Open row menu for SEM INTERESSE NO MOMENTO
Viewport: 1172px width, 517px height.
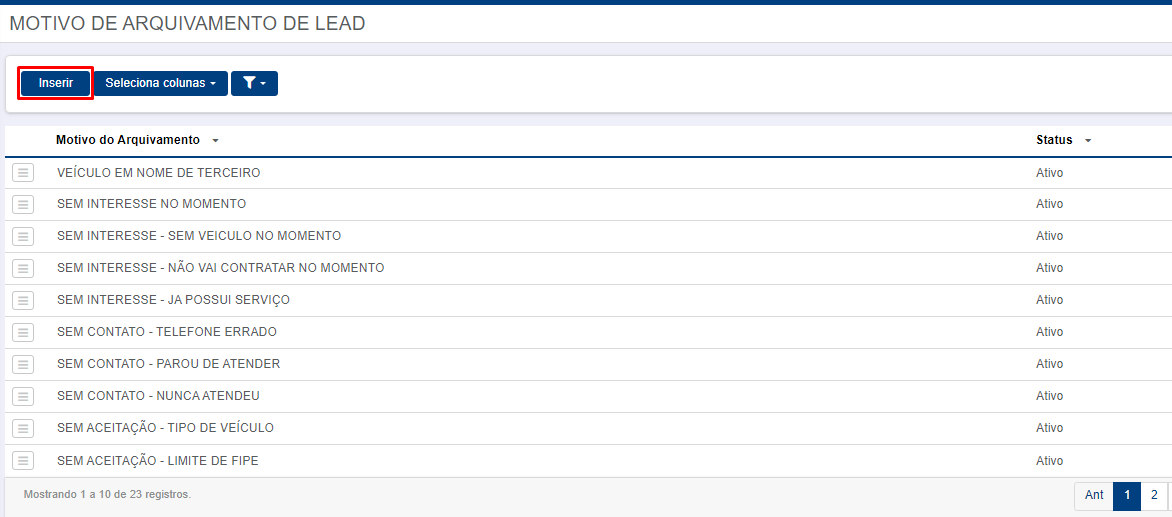(x=23, y=204)
